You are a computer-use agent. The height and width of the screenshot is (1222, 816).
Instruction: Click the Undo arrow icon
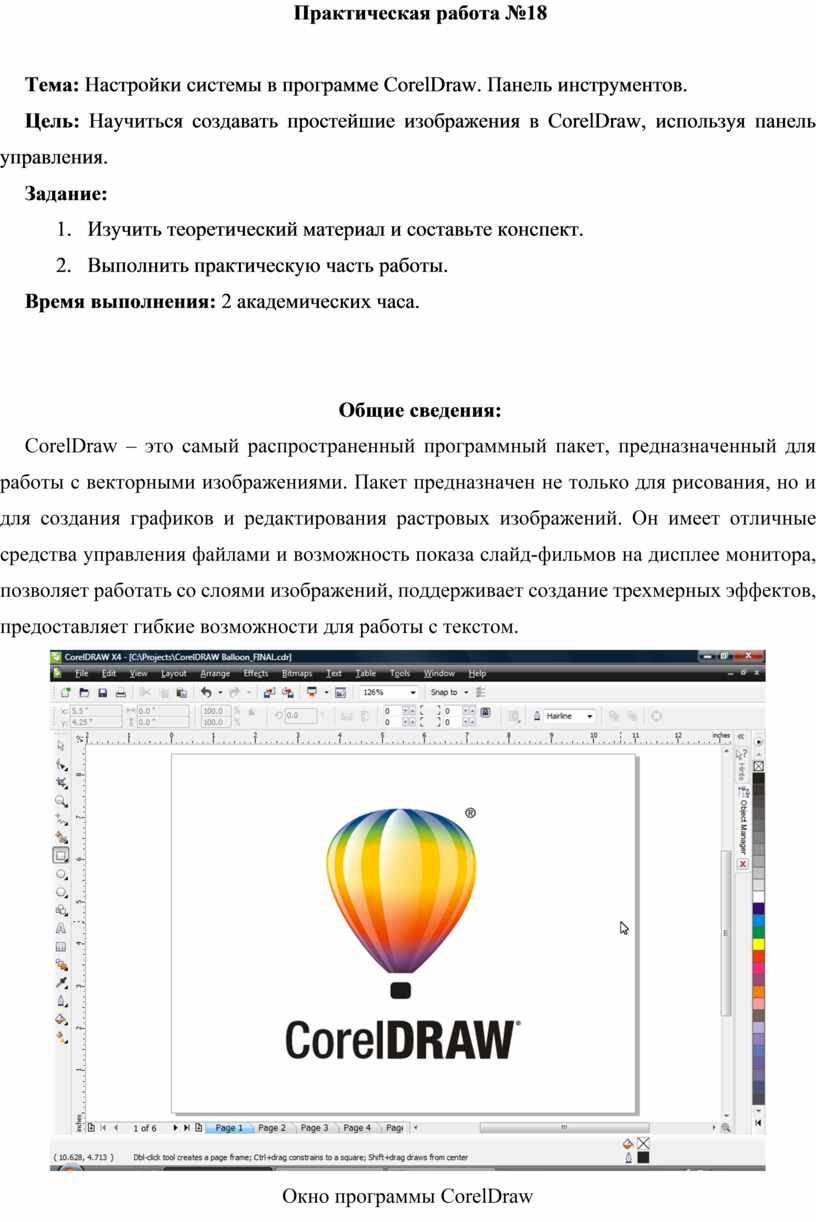(x=207, y=692)
